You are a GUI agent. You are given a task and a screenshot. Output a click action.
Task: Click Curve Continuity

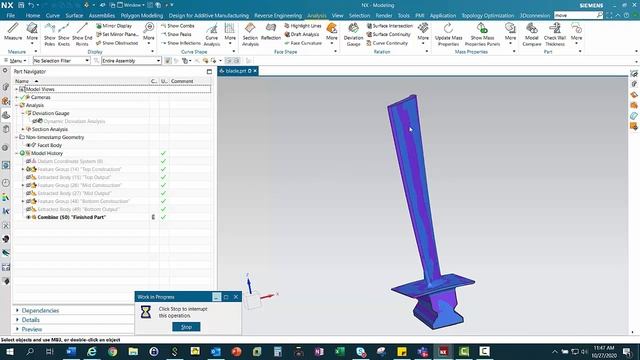click(387, 43)
